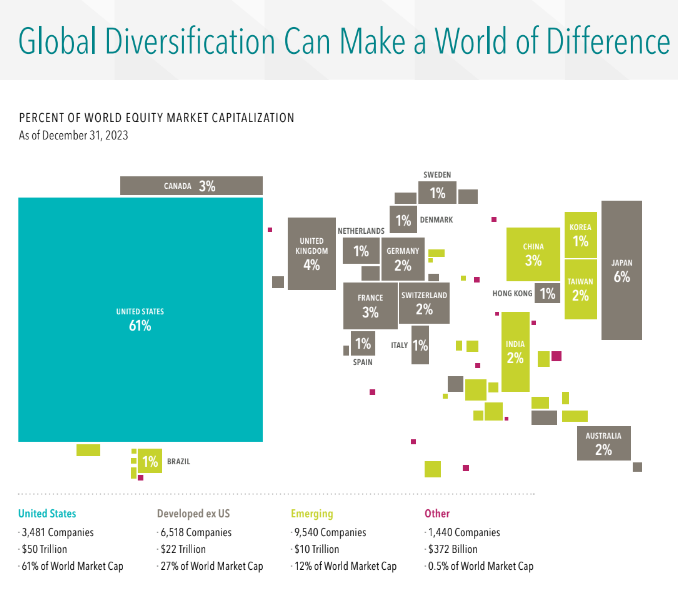Click '$372 Billion' text
678x613 pixels.
[x=453, y=549]
